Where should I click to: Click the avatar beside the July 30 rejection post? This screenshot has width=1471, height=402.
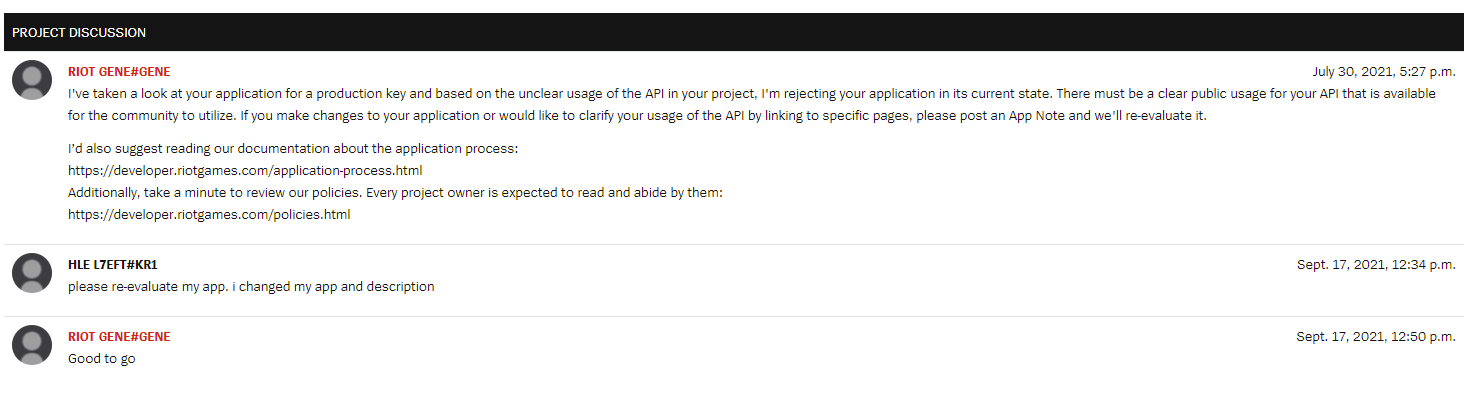click(32, 80)
